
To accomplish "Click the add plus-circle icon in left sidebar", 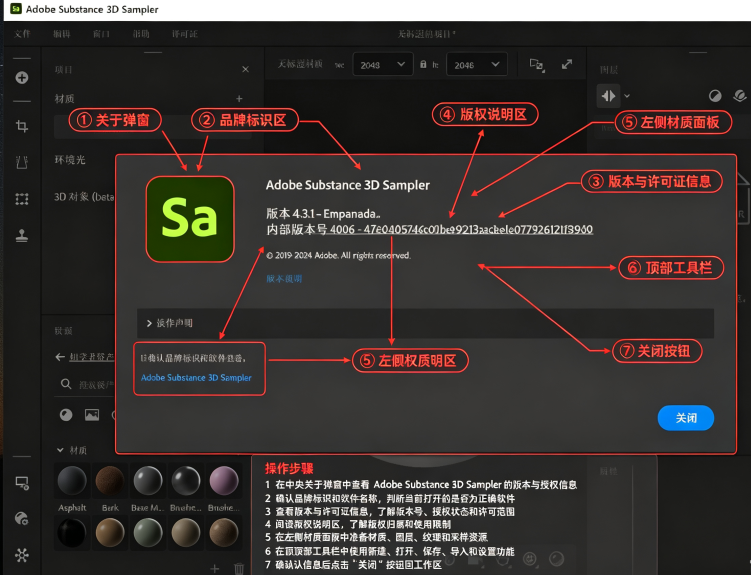I will coord(22,78).
